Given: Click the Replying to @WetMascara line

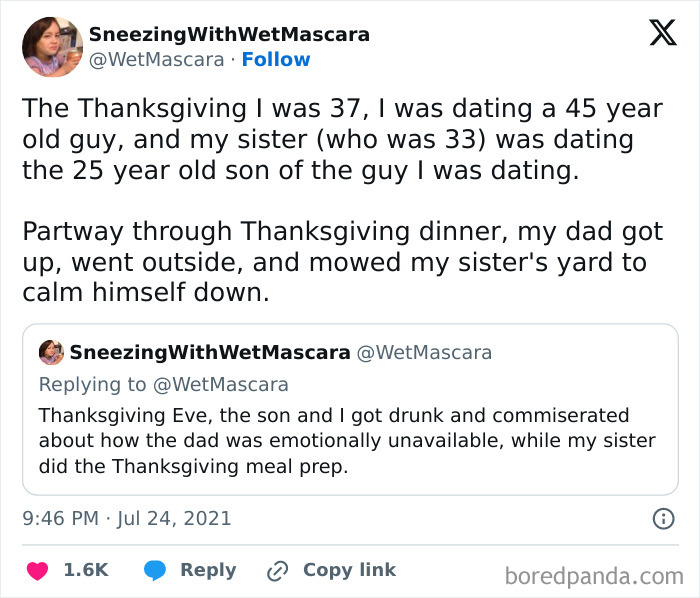Looking at the screenshot, I should (x=163, y=384).
